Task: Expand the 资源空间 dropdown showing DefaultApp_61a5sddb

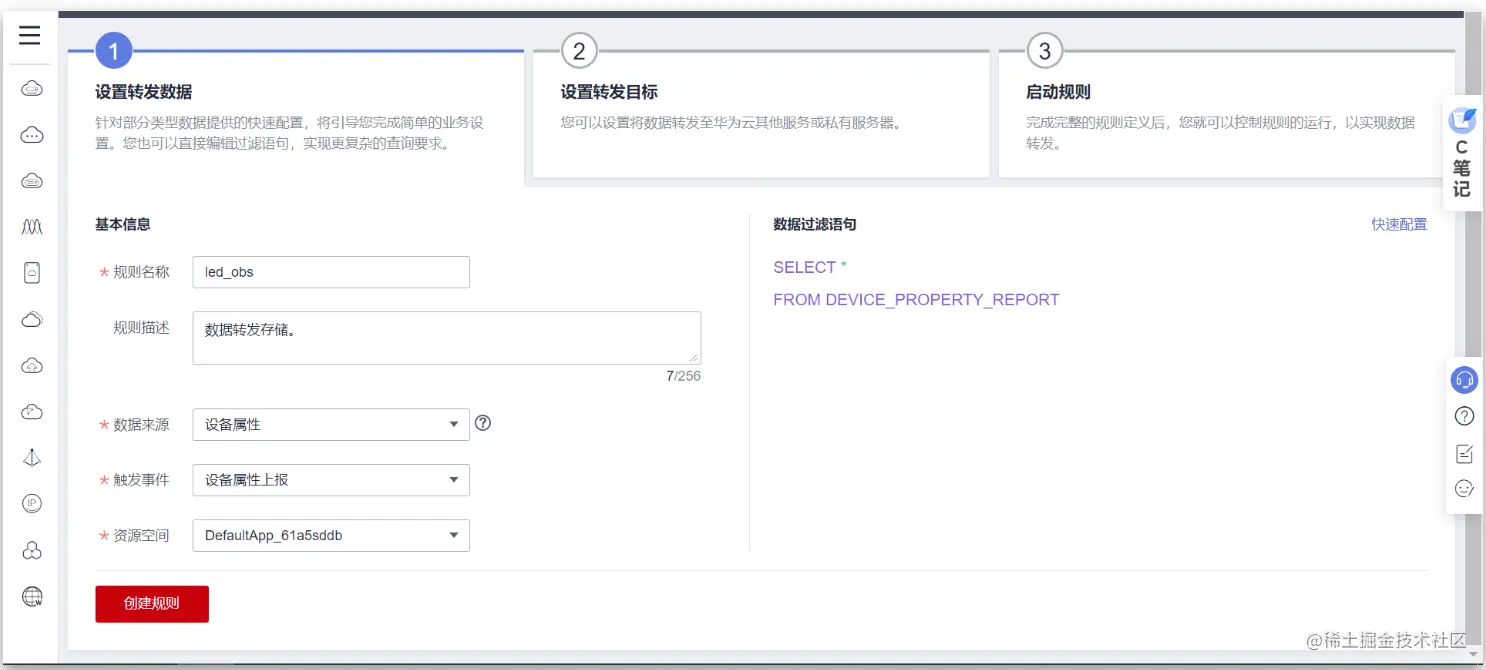Action: (x=331, y=535)
